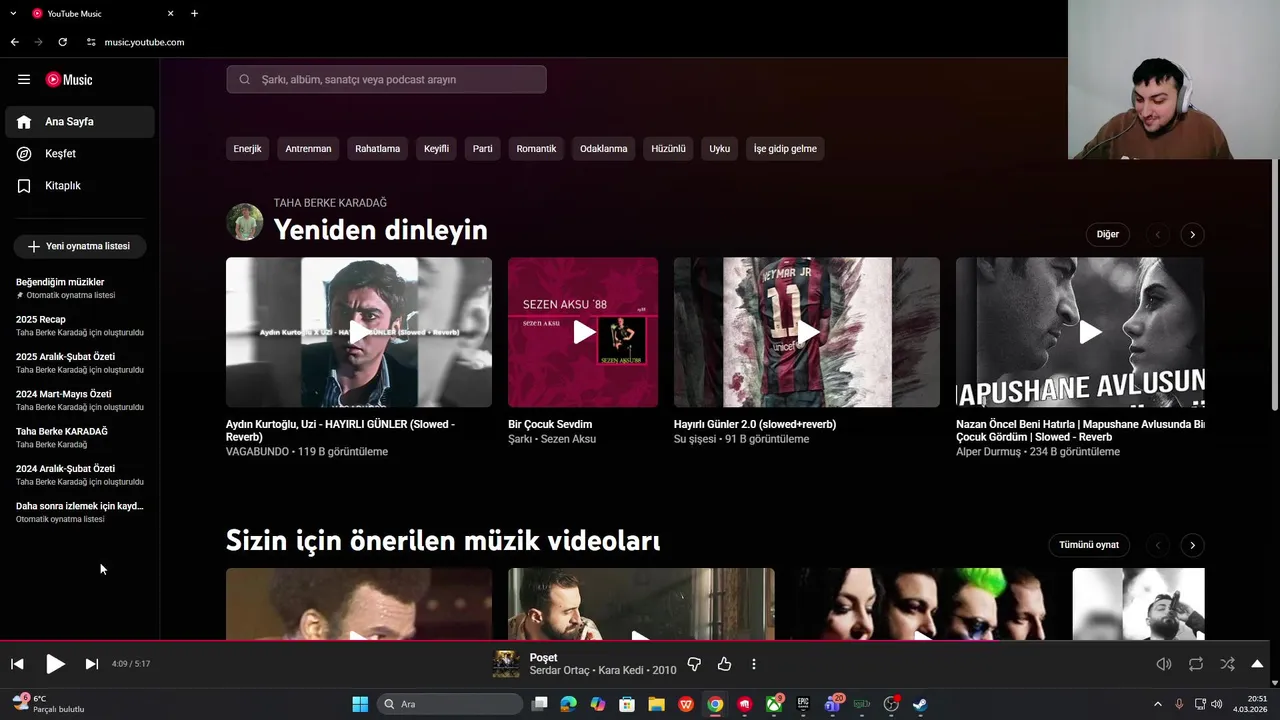Click Taha Berke Karadağ profile avatar
Image resolution: width=1280 pixels, height=720 pixels.
coord(245,222)
